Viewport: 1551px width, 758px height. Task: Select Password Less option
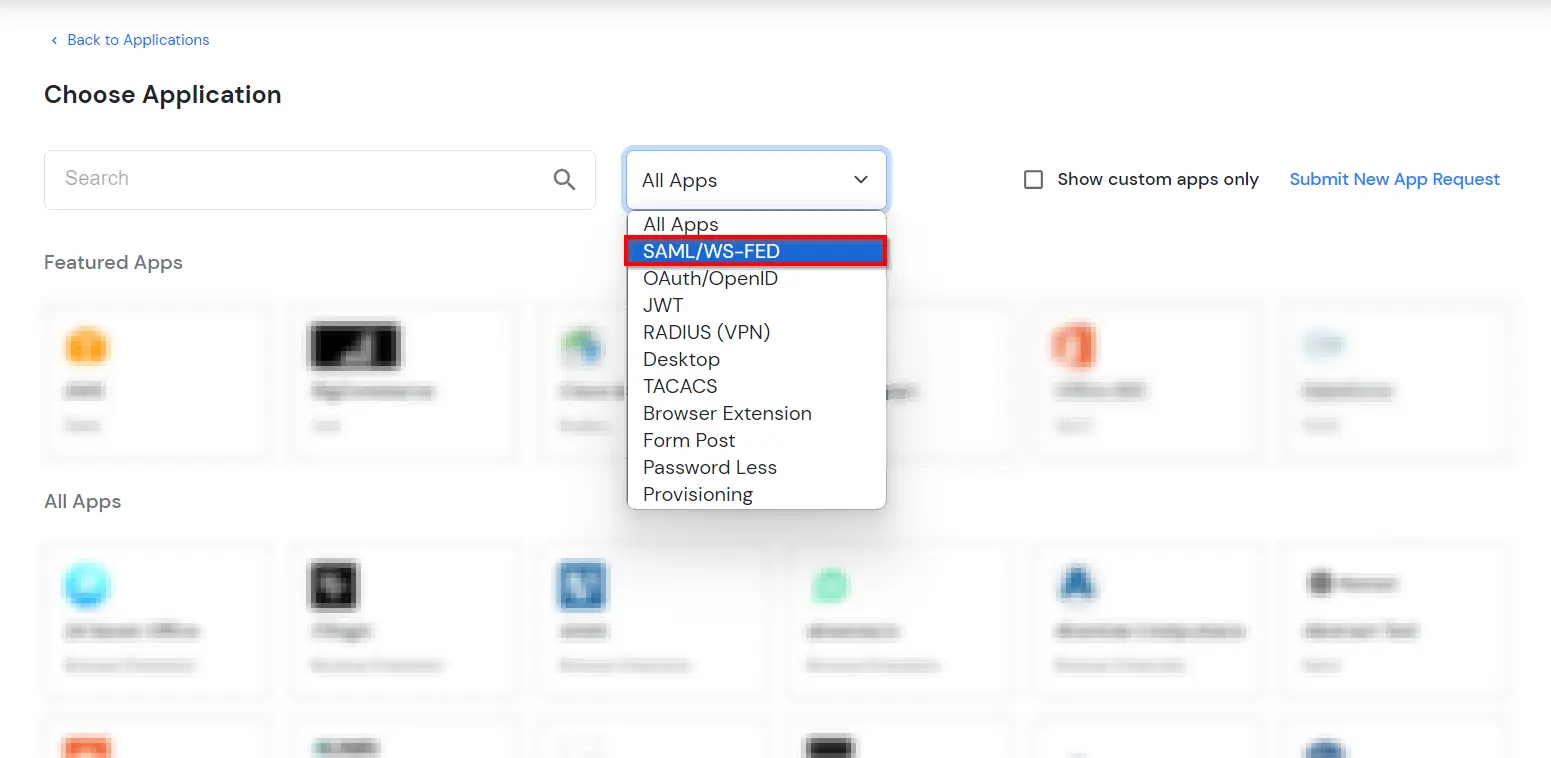tap(756, 467)
